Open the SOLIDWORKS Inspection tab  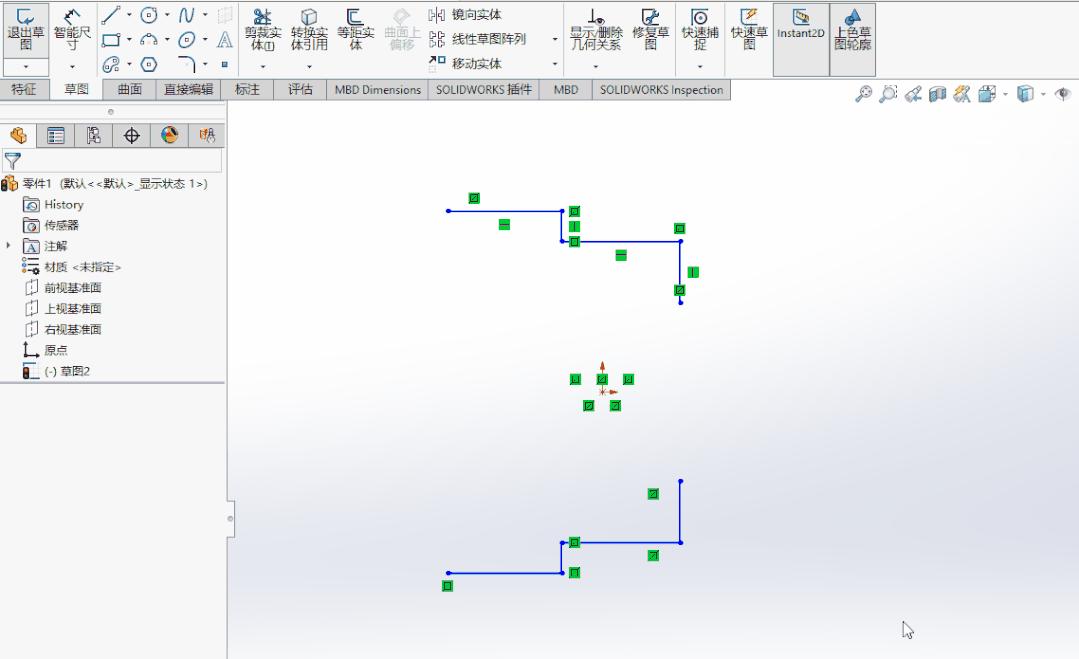658,89
